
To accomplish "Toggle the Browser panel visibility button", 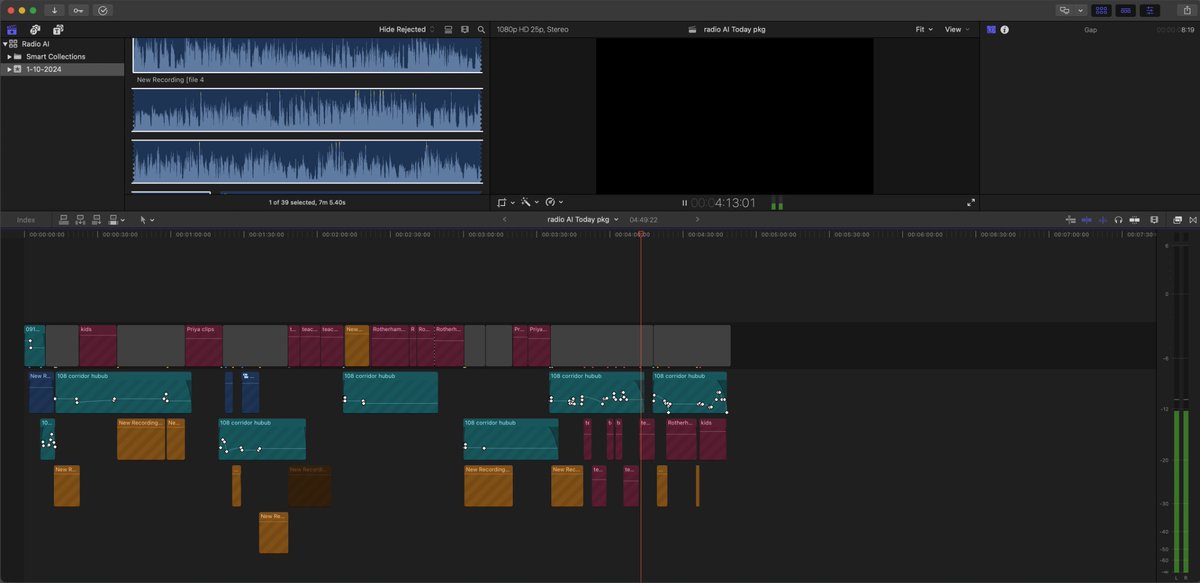I will [1101, 10].
